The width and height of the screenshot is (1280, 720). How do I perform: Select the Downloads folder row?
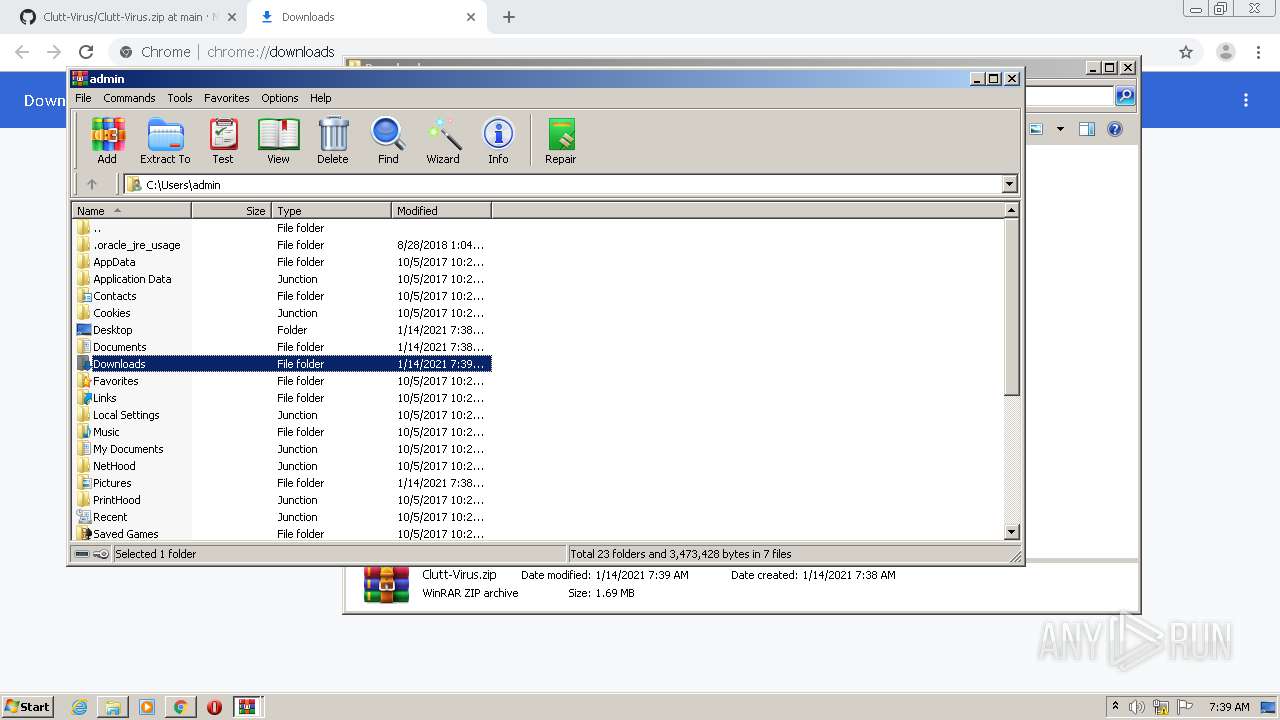(282, 364)
